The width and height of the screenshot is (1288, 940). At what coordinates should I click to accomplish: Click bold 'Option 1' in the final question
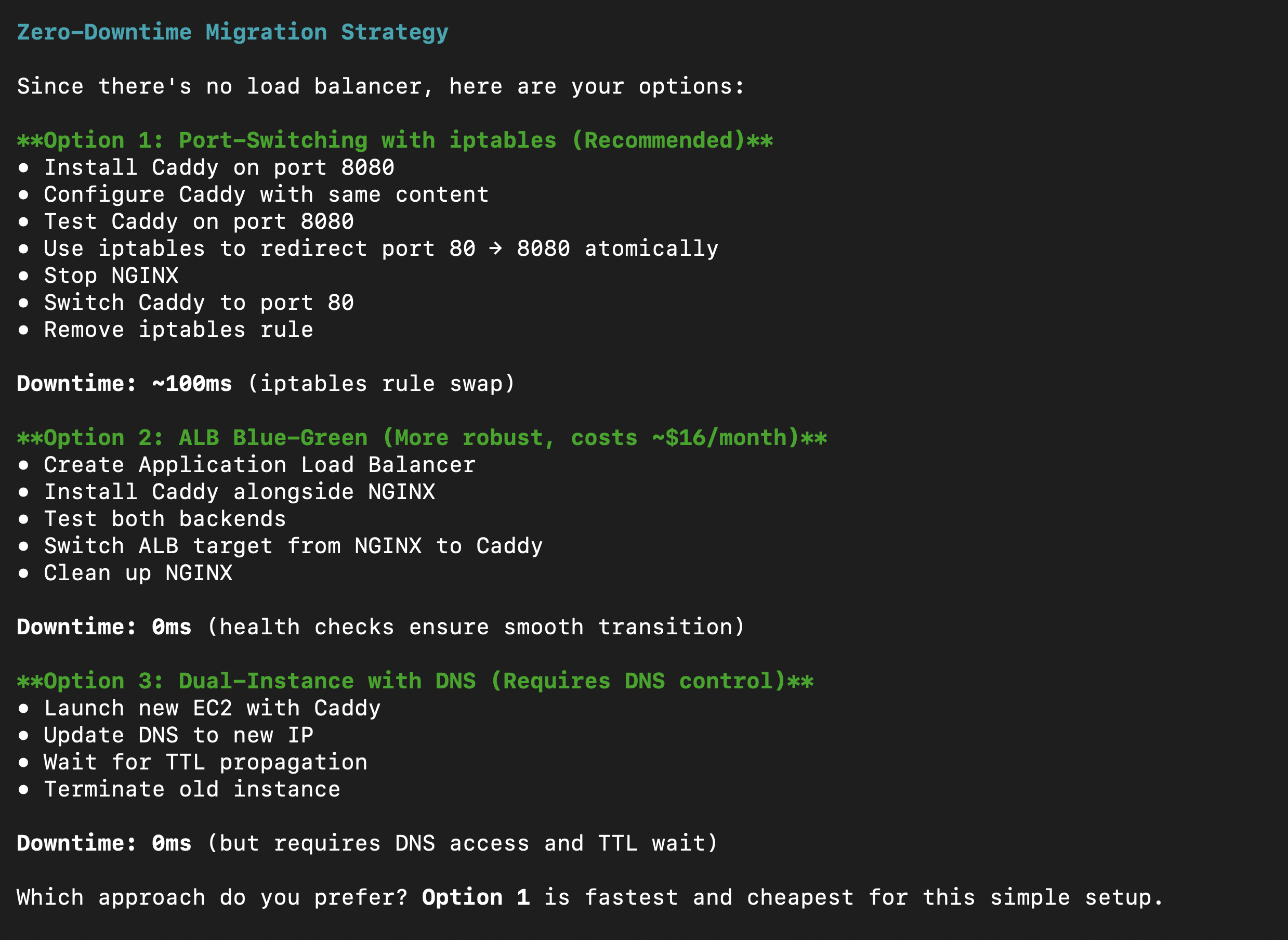point(476,897)
